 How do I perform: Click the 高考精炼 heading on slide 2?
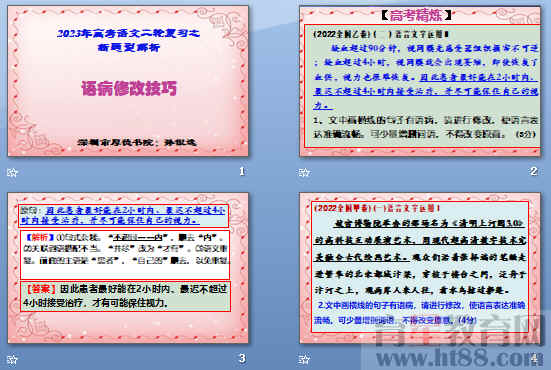tap(417, 15)
